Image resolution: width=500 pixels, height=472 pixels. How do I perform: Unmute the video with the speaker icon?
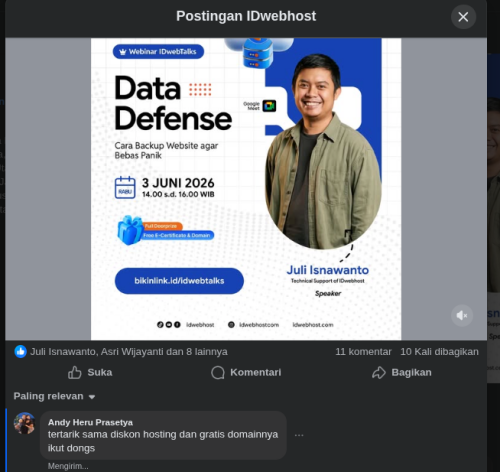(x=462, y=315)
